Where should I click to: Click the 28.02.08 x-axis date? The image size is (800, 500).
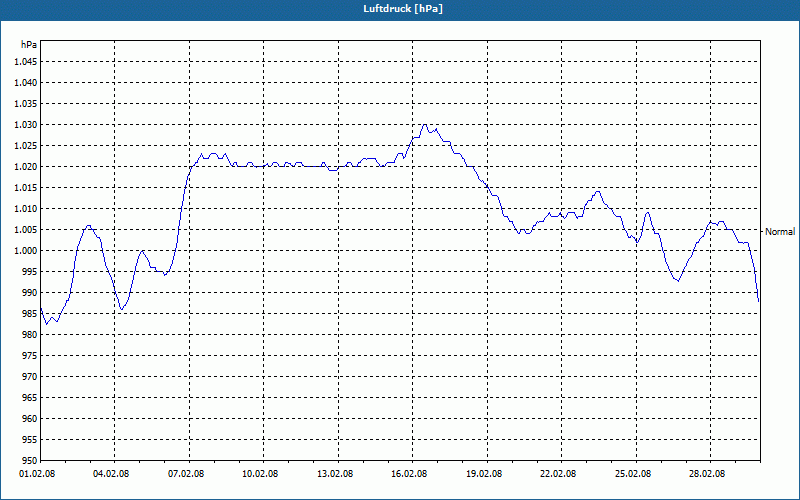707,474
